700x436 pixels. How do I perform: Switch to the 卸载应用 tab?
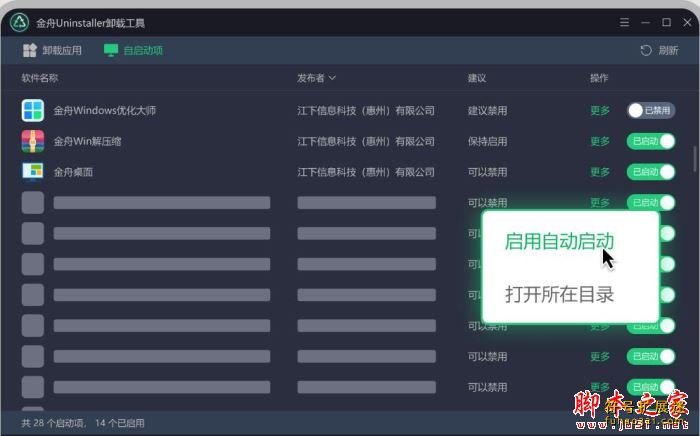coord(52,50)
